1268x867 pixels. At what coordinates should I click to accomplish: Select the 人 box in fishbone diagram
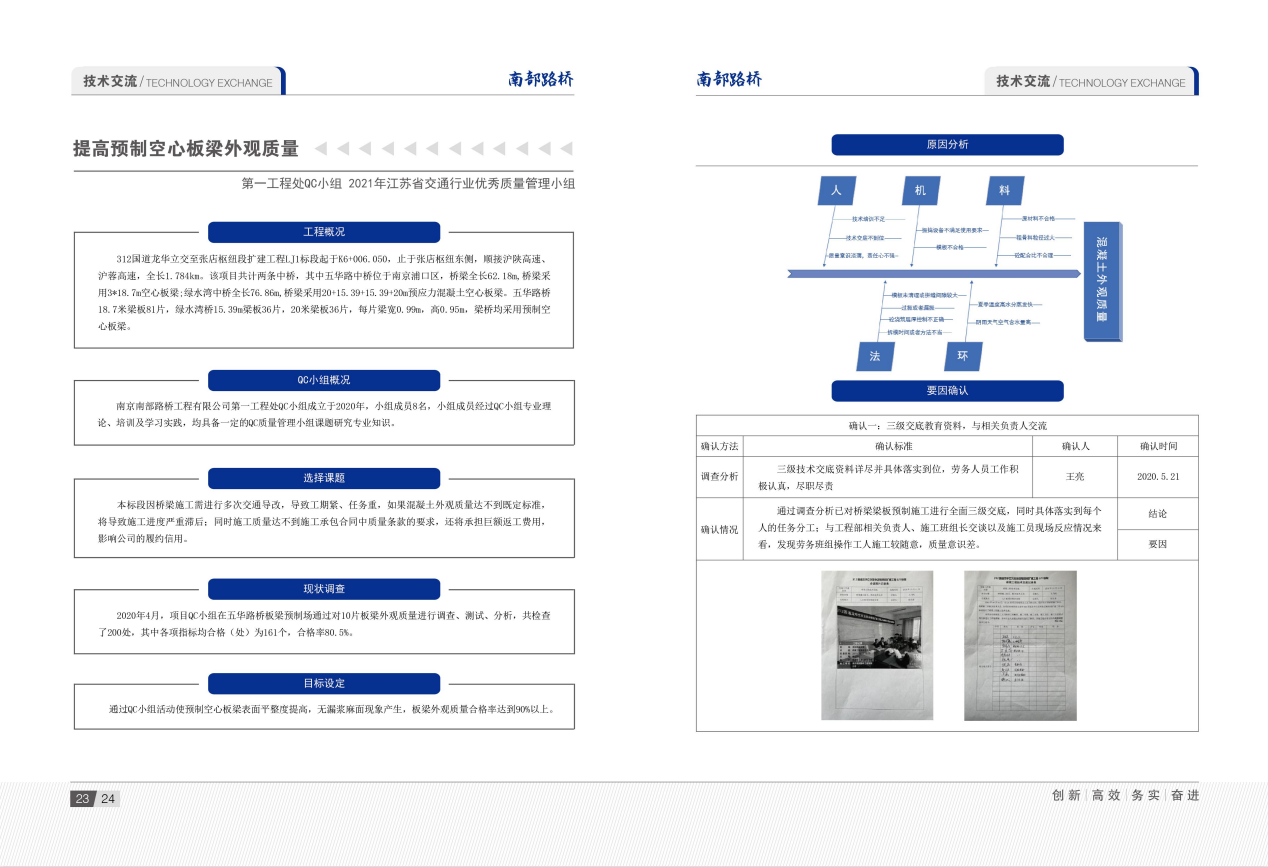click(837, 190)
